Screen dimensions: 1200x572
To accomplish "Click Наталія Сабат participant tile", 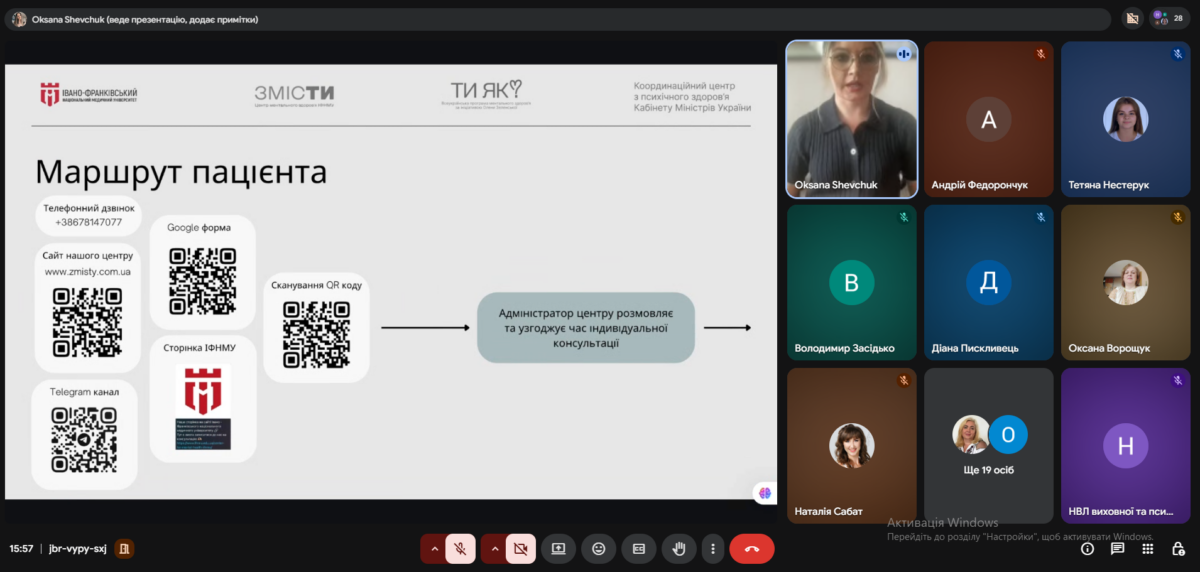I will 852,445.
